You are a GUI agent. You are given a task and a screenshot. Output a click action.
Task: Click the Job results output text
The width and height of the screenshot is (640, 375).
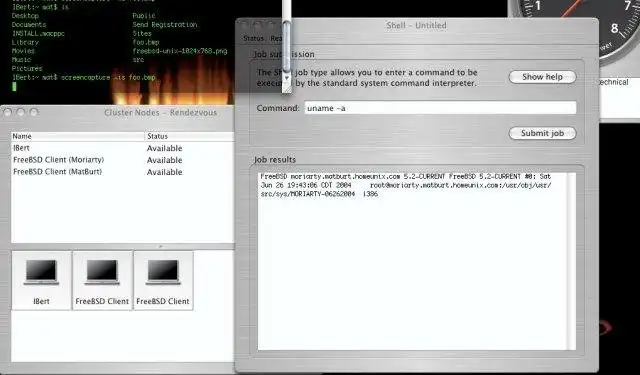click(406, 185)
